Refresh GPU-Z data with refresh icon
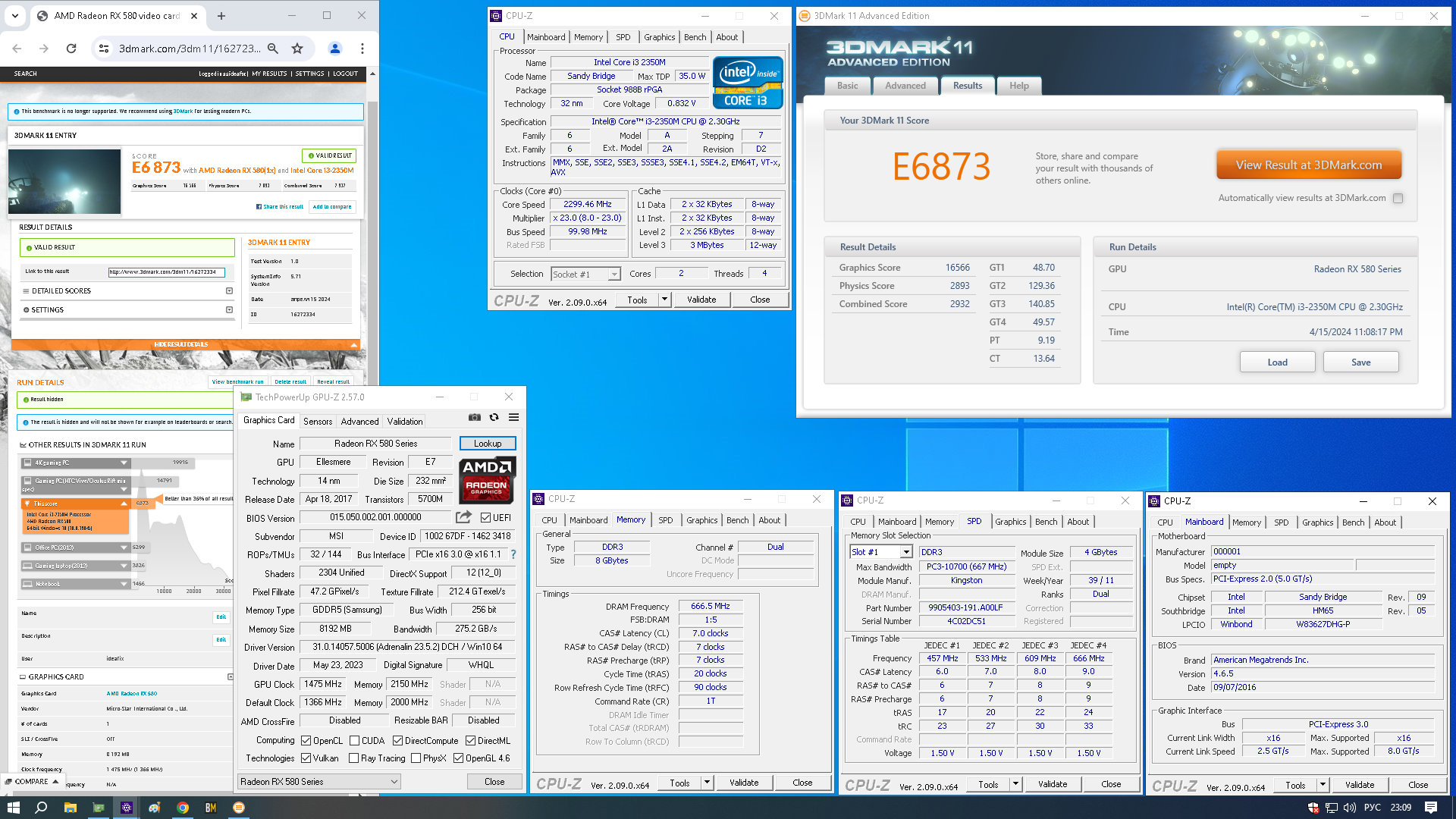The image size is (1456, 819). pos(494,417)
